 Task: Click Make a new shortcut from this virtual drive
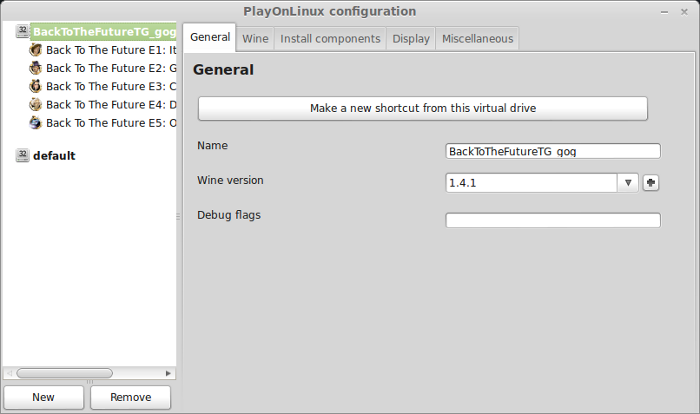coord(423,109)
